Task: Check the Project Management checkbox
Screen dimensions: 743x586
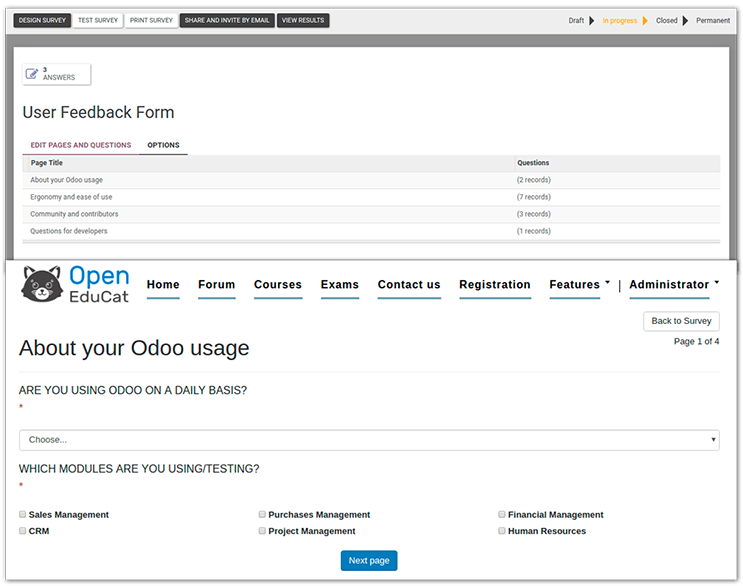Action: click(262, 531)
